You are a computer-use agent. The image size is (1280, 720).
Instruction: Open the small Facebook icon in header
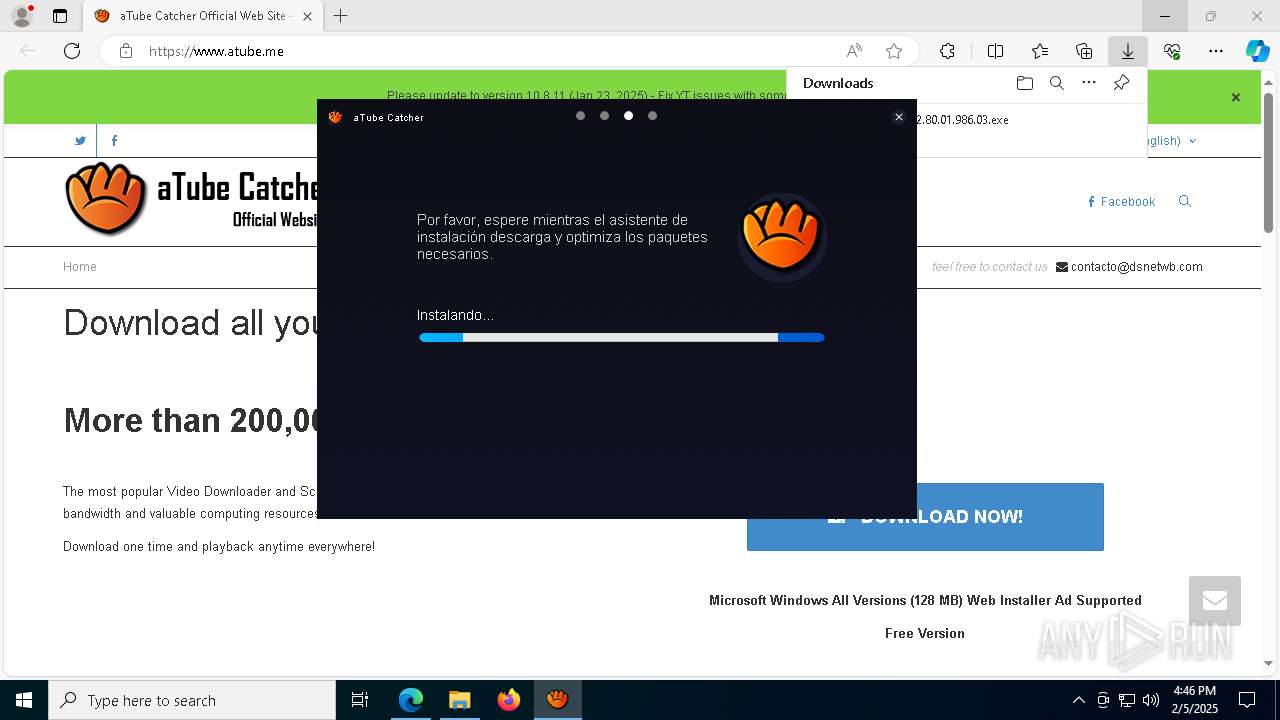pos(114,141)
